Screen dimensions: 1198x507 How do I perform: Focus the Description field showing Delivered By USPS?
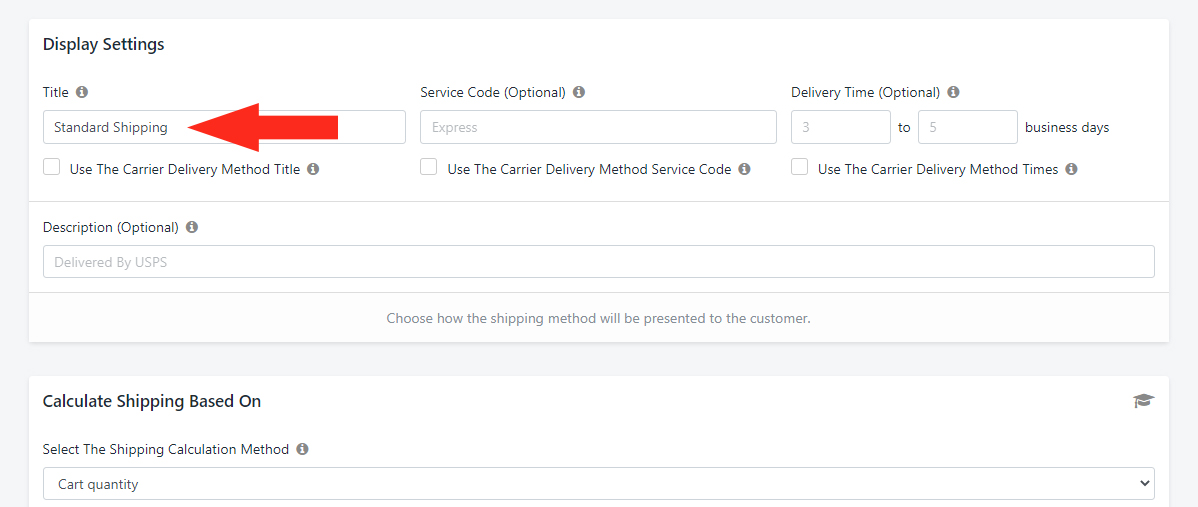[x=598, y=262]
